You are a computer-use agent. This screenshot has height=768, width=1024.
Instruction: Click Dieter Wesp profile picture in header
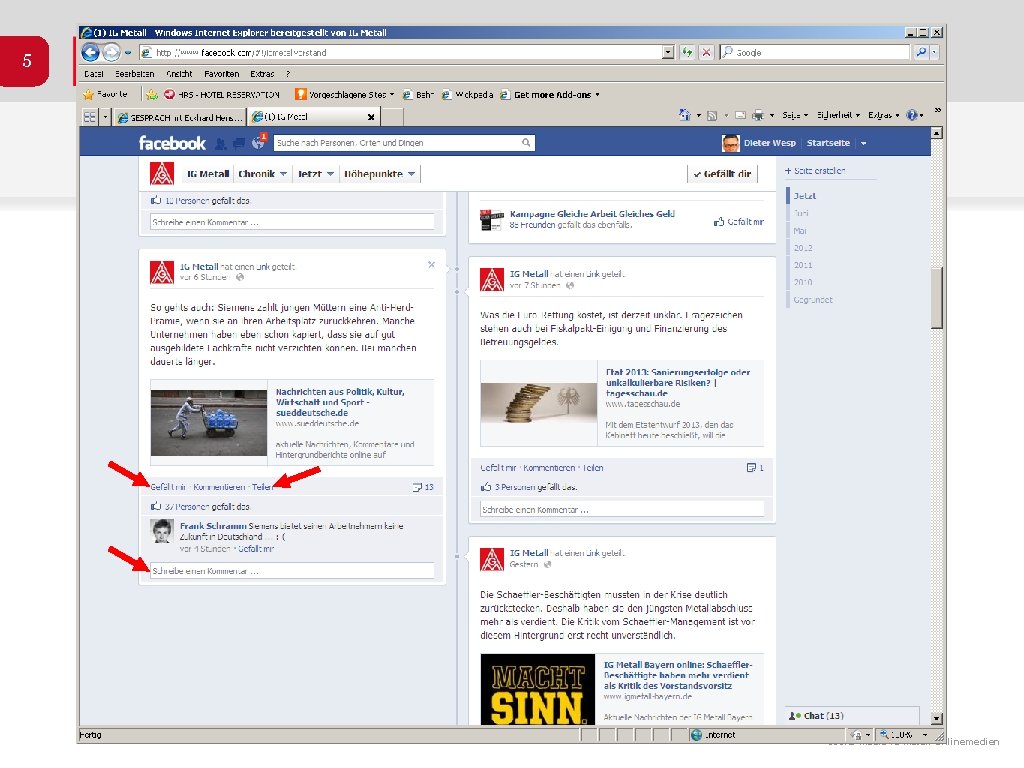pos(731,143)
